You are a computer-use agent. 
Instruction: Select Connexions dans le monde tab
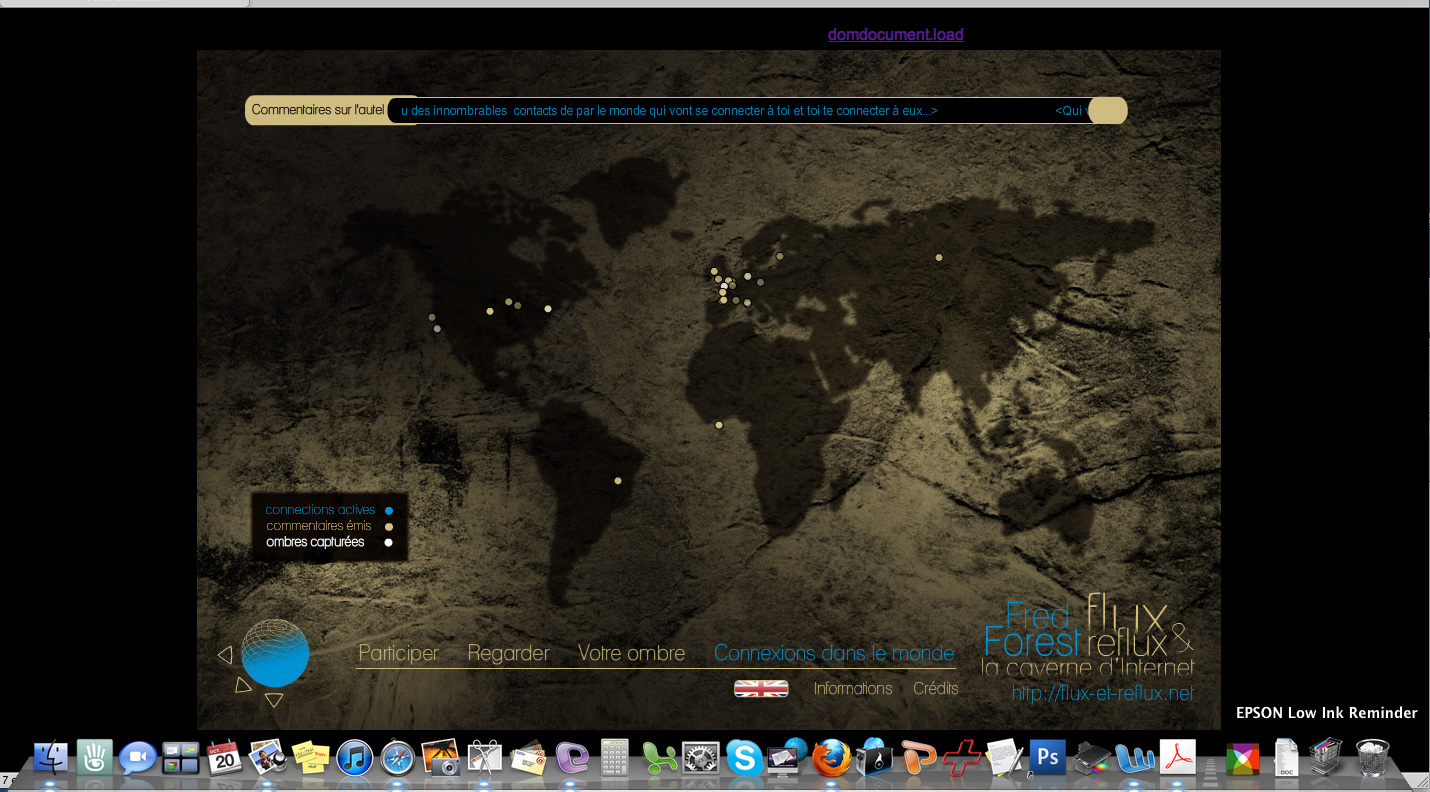[x=834, y=653]
